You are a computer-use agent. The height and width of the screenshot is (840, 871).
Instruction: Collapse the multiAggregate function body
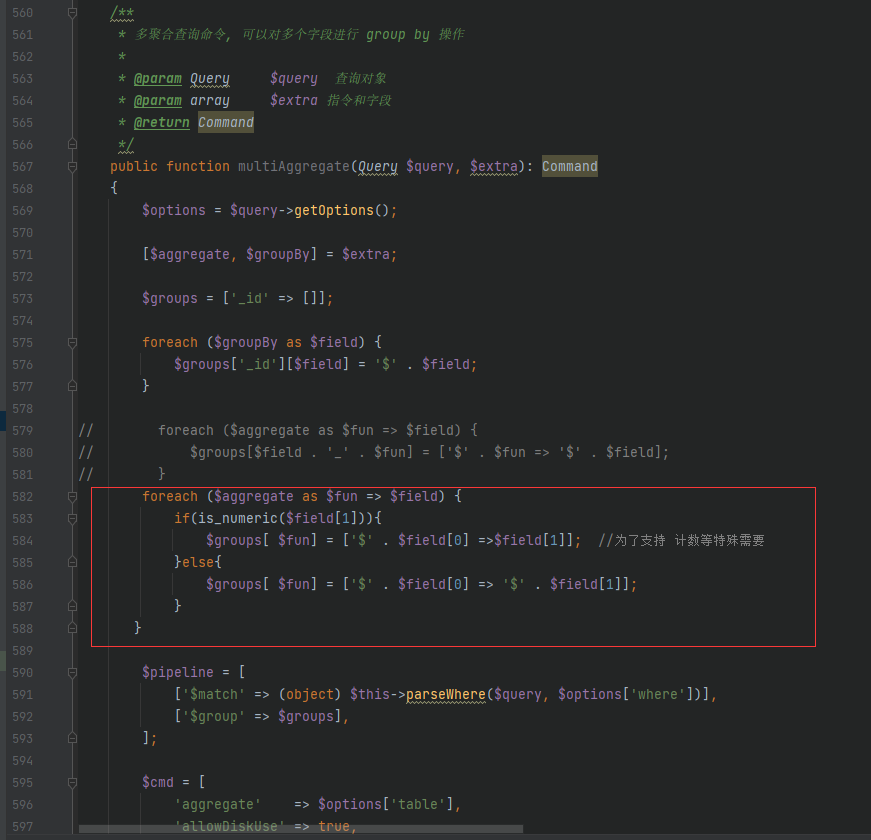click(x=70, y=166)
